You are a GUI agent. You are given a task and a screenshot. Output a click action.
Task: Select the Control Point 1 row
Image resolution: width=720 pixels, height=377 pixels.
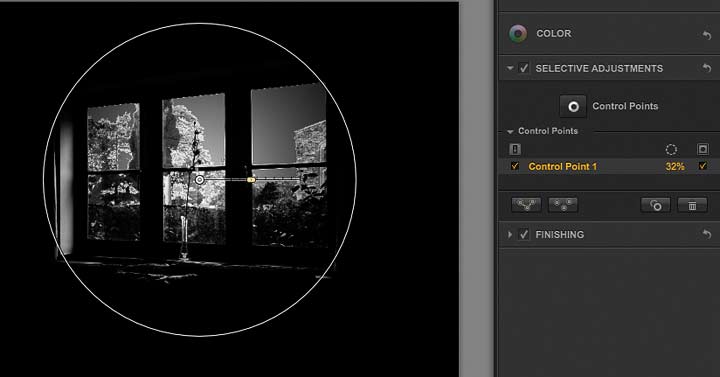pyautogui.click(x=608, y=166)
